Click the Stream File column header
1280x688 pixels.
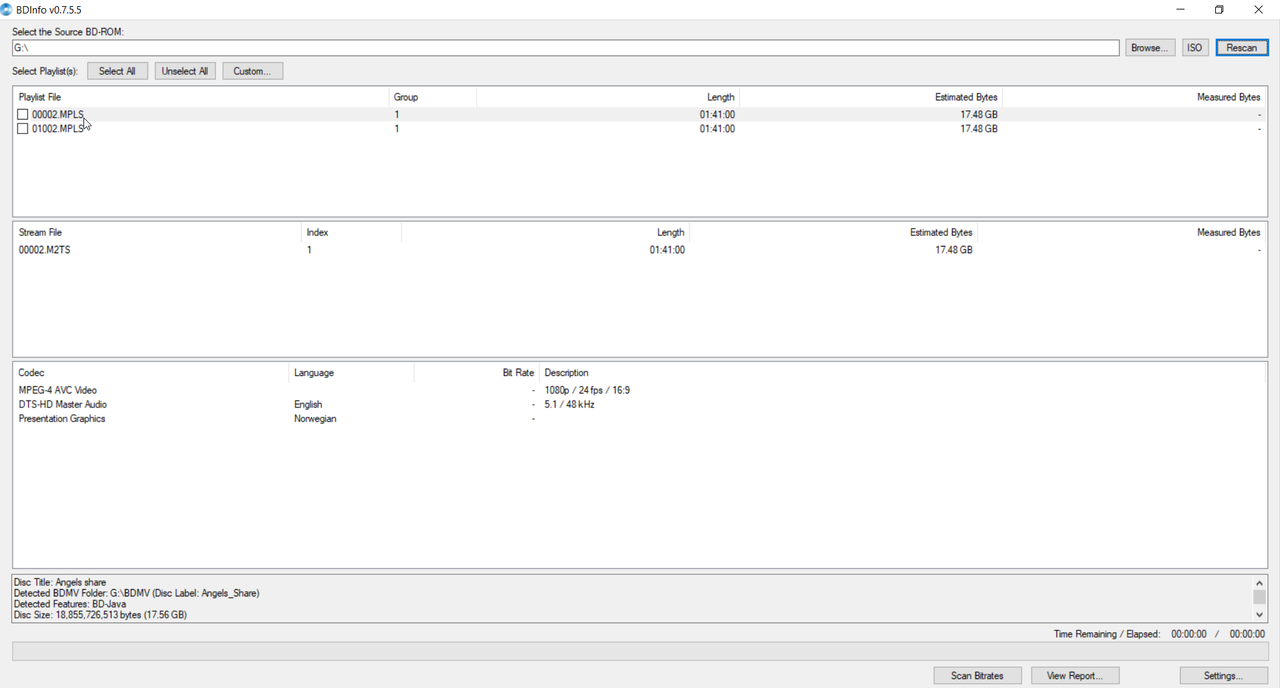point(158,232)
